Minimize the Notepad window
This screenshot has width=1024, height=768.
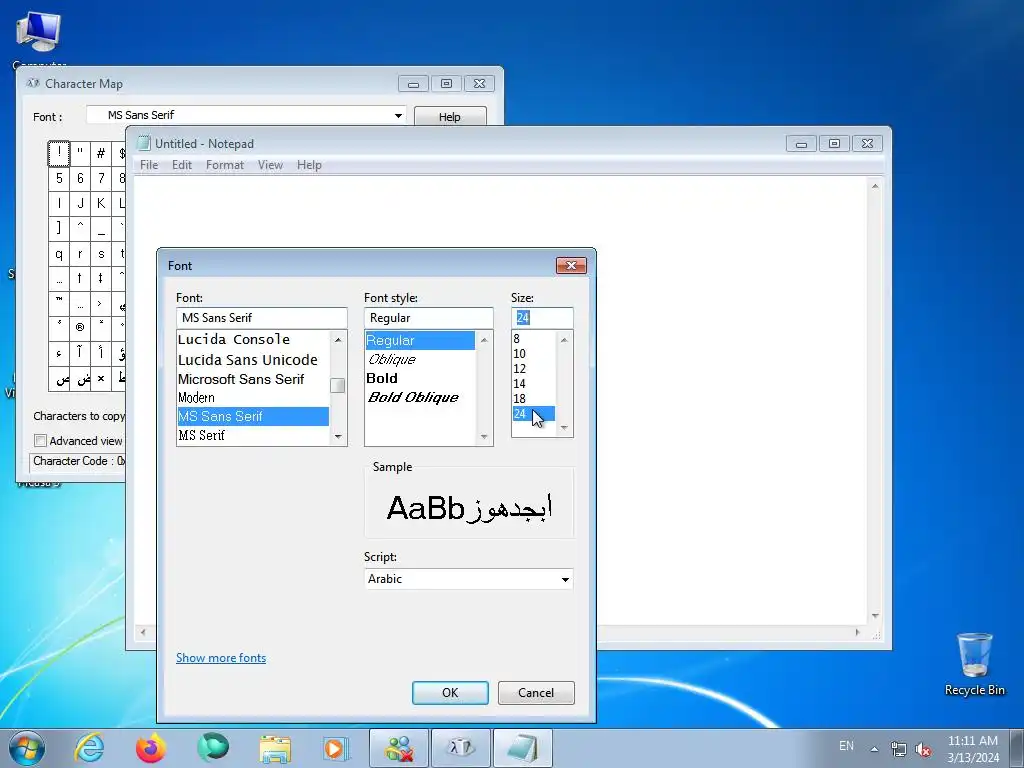click(x=801, y=144)
